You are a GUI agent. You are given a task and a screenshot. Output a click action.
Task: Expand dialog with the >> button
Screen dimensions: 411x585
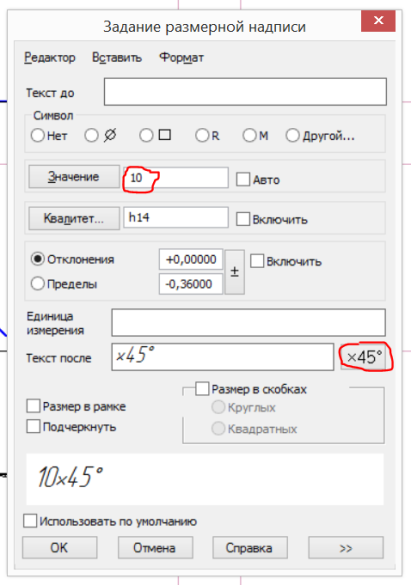tap(346, 548)
